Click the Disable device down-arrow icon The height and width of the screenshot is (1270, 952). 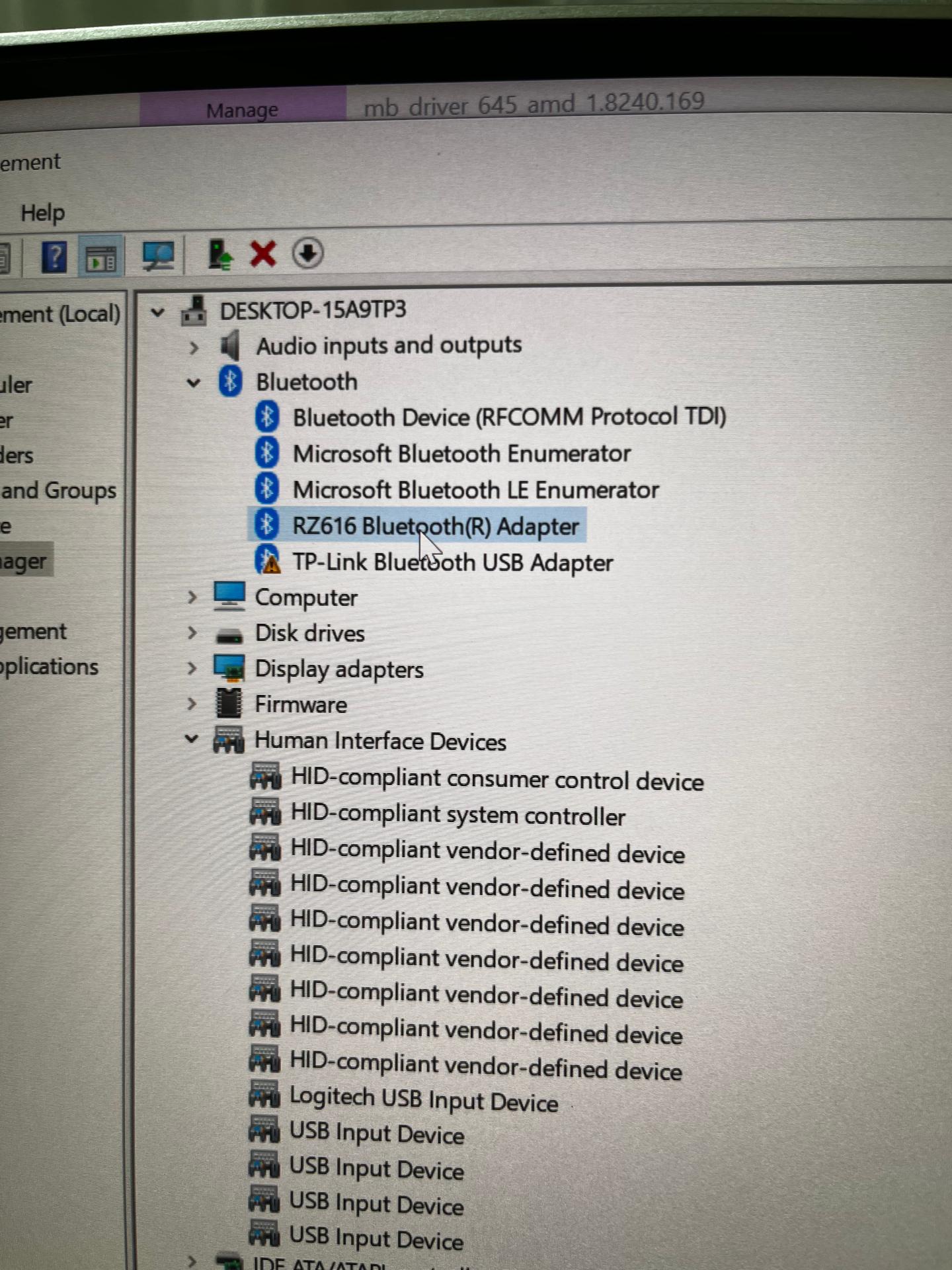(x=307, y=253)
